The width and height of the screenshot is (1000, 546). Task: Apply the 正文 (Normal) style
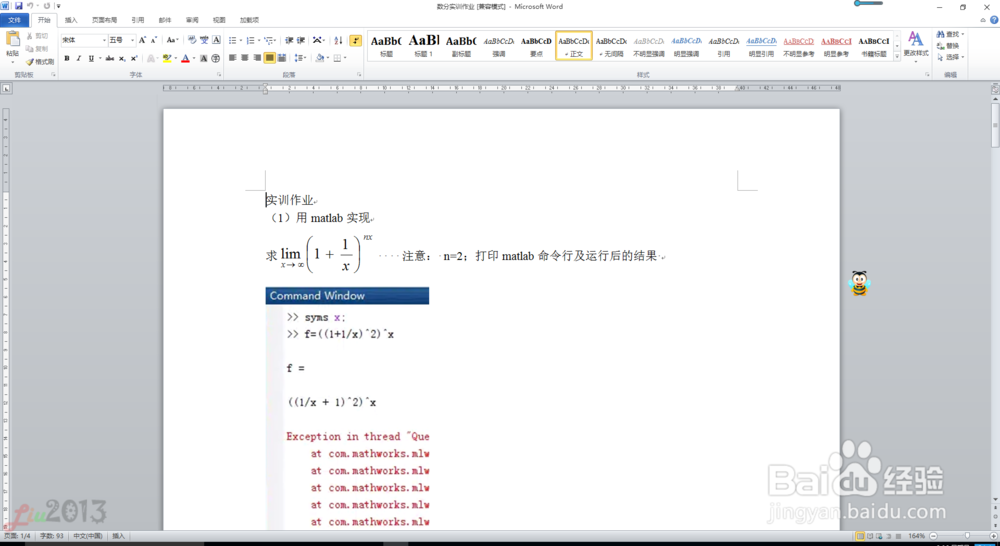(x=574, y=45)
